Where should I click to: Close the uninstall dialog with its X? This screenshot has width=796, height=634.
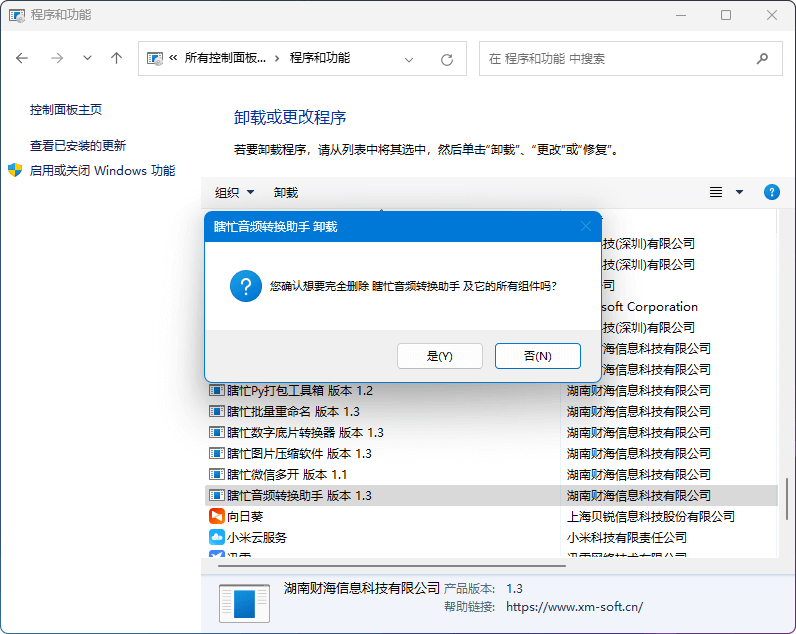point(586,226)
